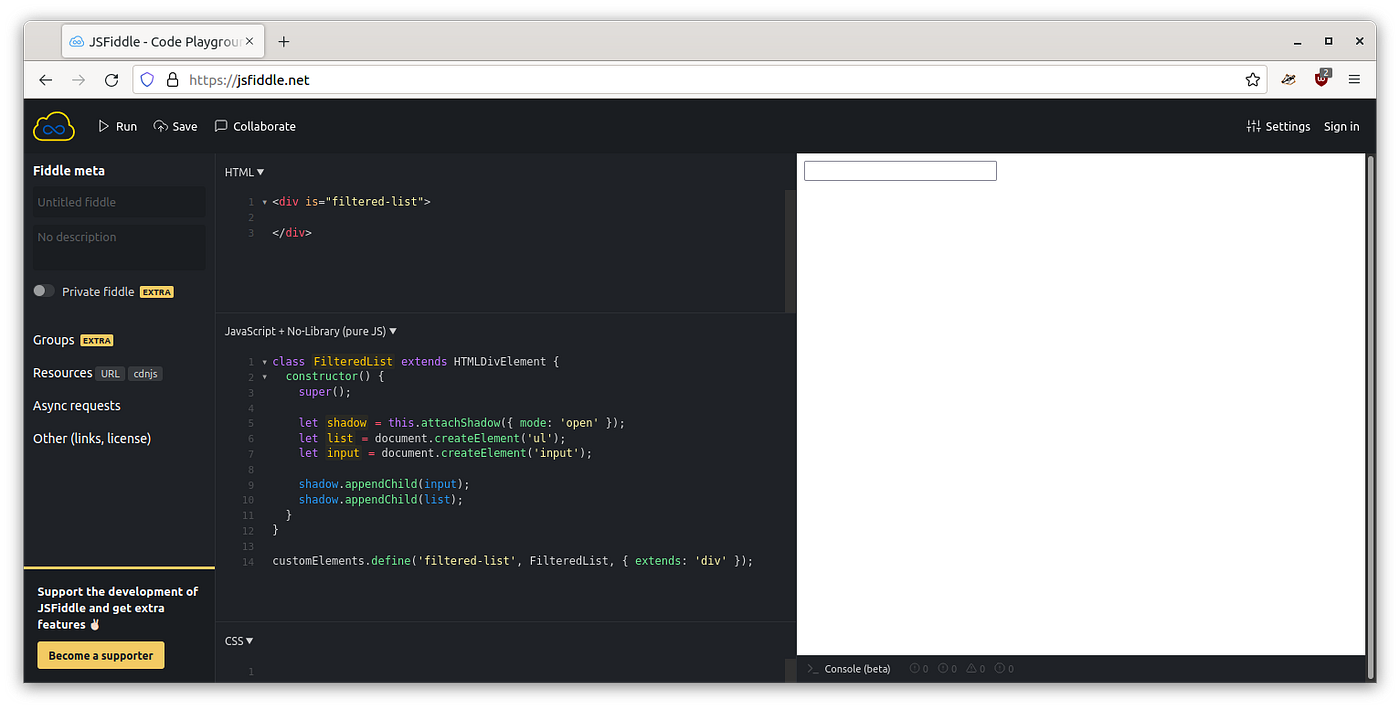The image size is (1400, 709).
Task: Click the JSFiddle cloud logo
Action: (x=54, y=126)
